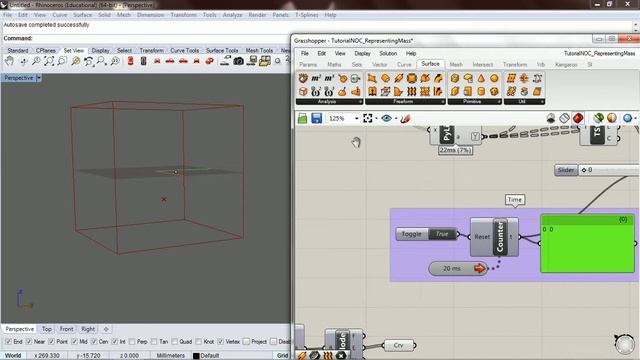Screen dimensions: 640x360
Task: Toggle the Point osnap checkbox
Action: (x=51, y=342)
